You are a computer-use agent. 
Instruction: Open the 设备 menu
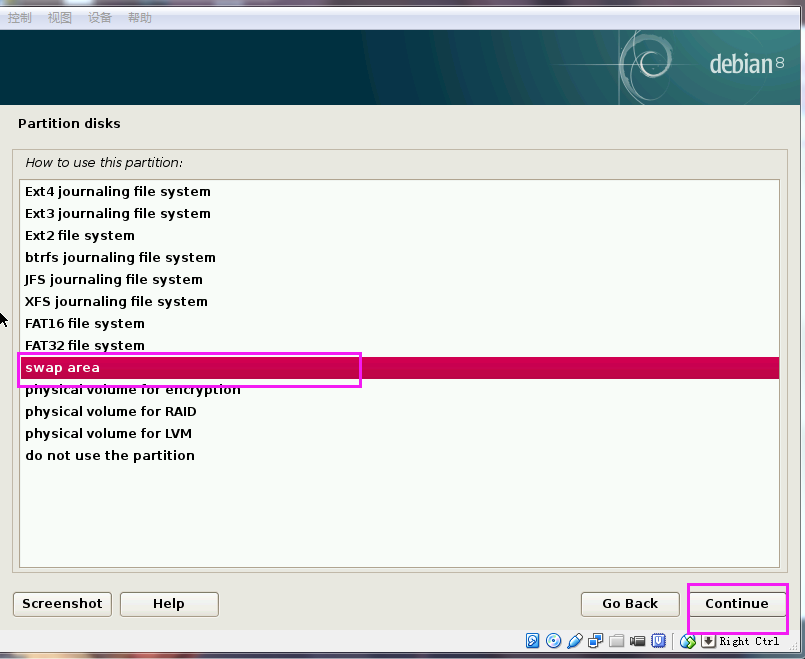pyautogui.click(x=100, y=17)
